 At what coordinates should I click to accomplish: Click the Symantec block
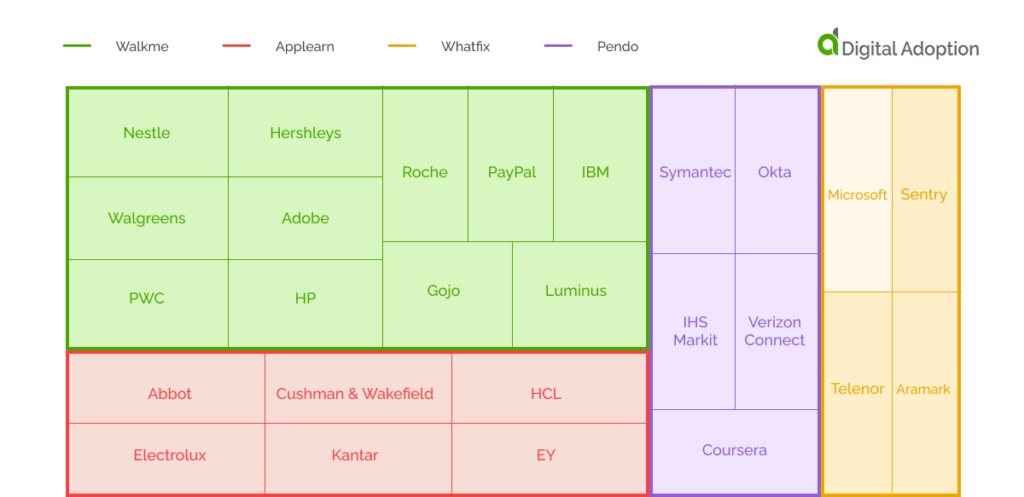click(x=694, y=172)
